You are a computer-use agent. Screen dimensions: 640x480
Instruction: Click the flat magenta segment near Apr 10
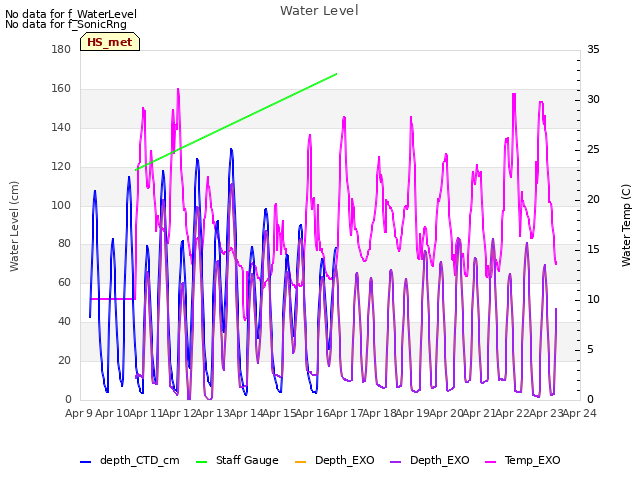[112, 299]
